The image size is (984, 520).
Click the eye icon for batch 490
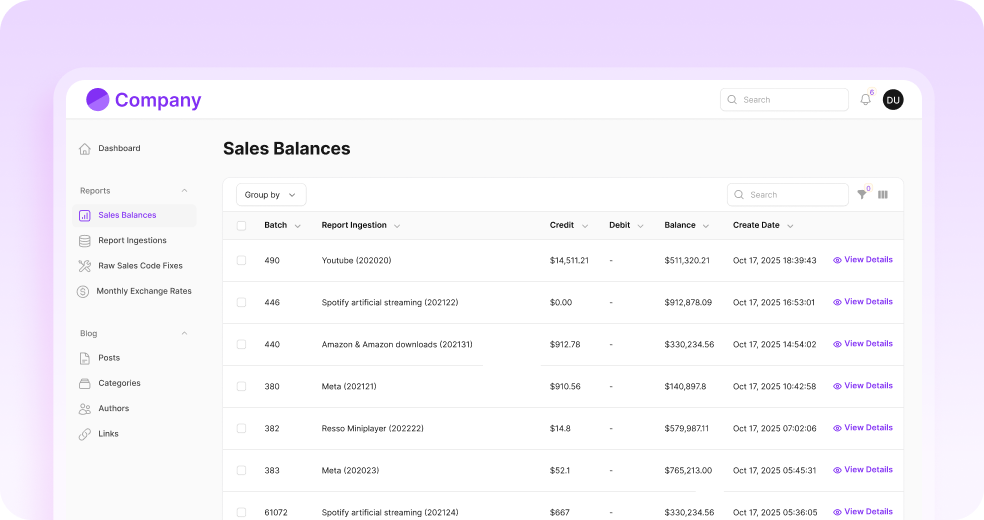pos(837,260)
